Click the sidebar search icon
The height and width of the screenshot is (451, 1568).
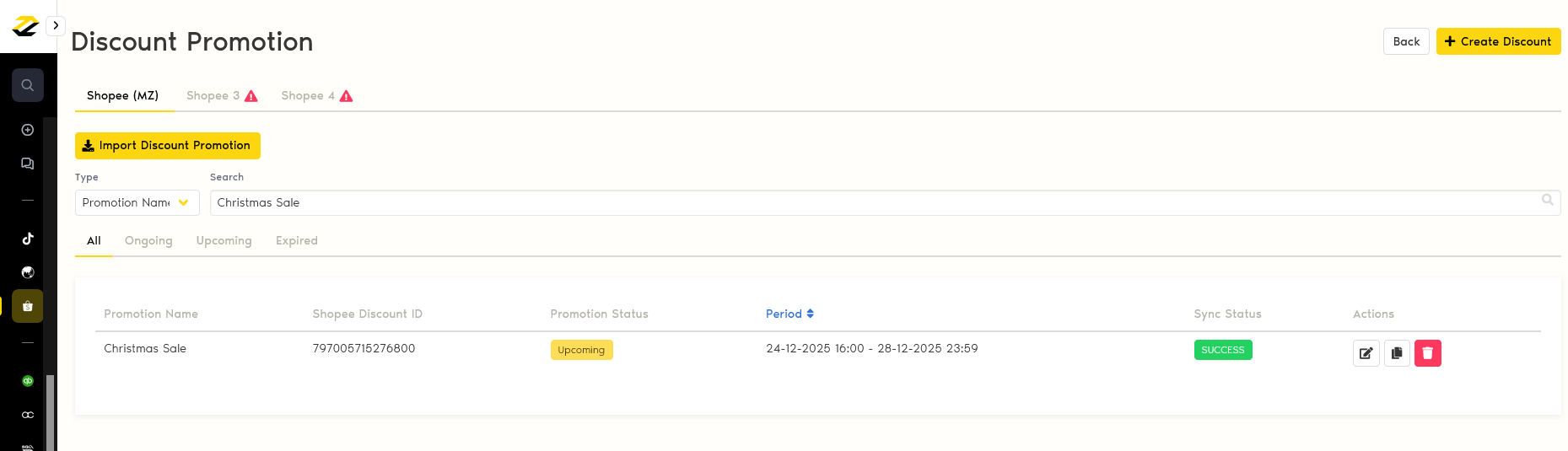pyautogui.click(x=28, y=85)
